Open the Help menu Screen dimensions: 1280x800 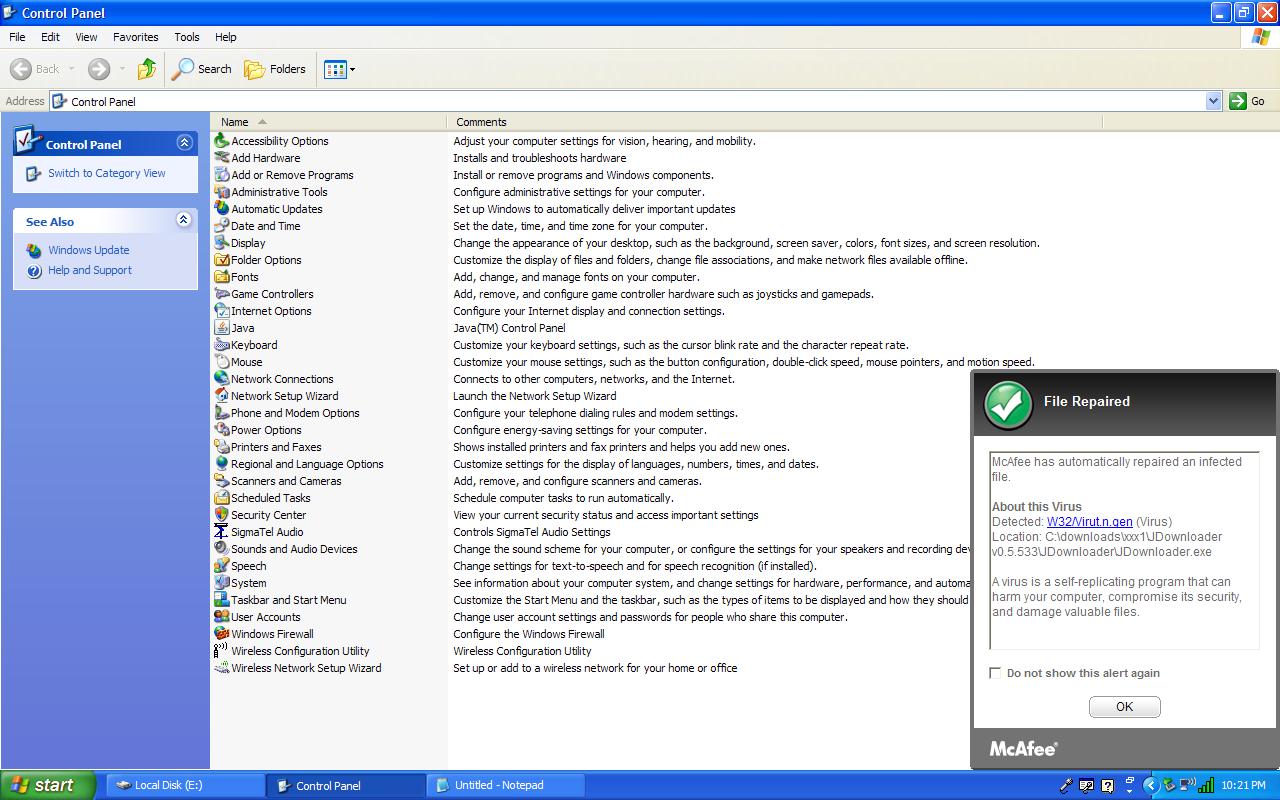[x=226, y=37]
